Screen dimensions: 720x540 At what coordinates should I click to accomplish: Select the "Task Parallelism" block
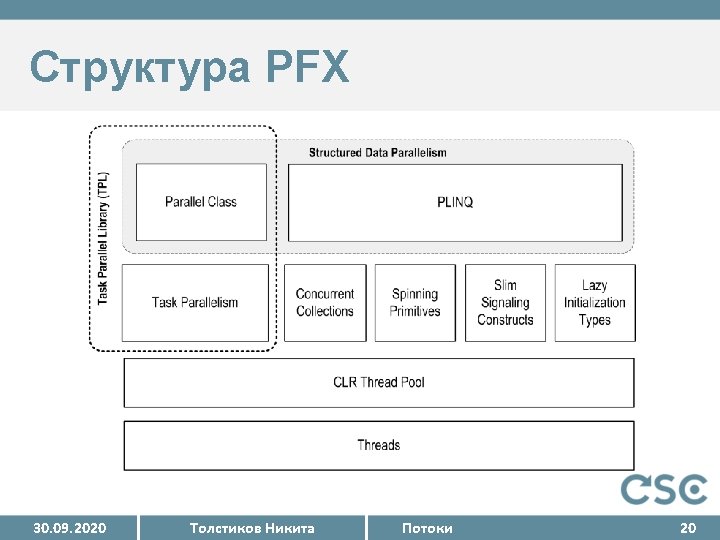pyautogui.click(x=195, y=303)
